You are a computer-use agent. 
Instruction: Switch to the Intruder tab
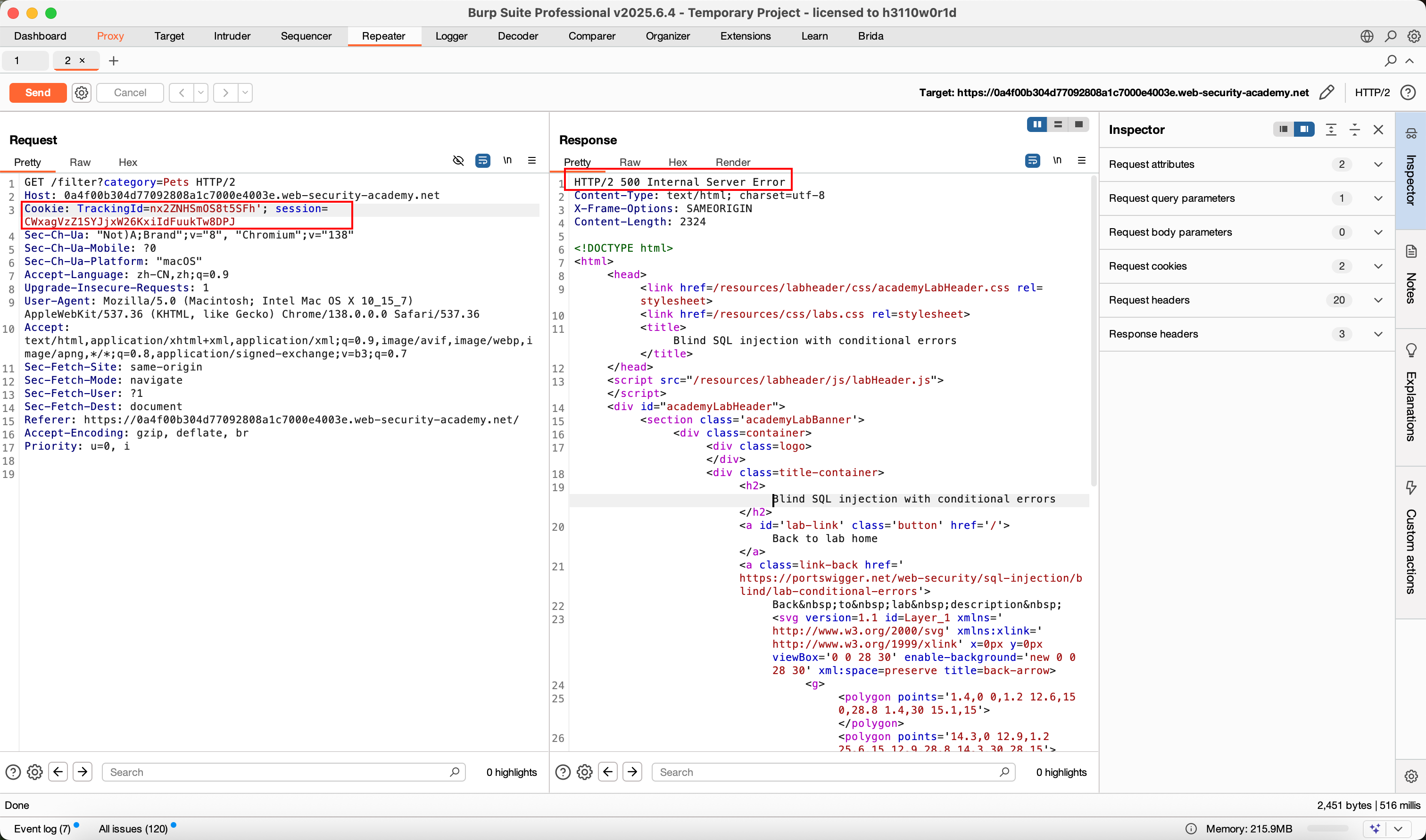point(232,36)
